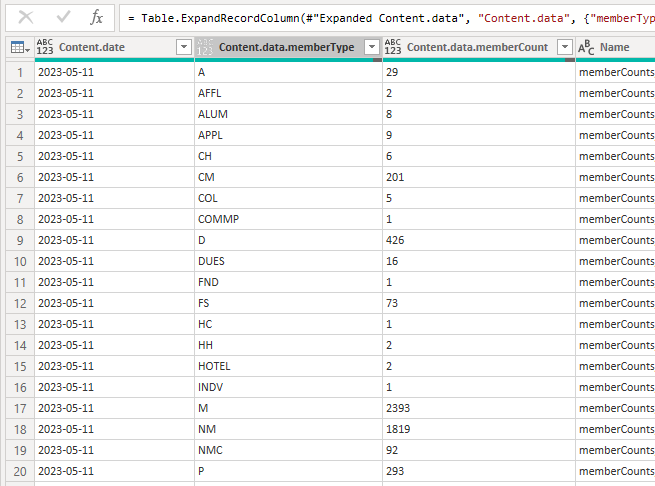Select row number 17
The width and height of the screenshot is (655, 486).
click(17, 408)
